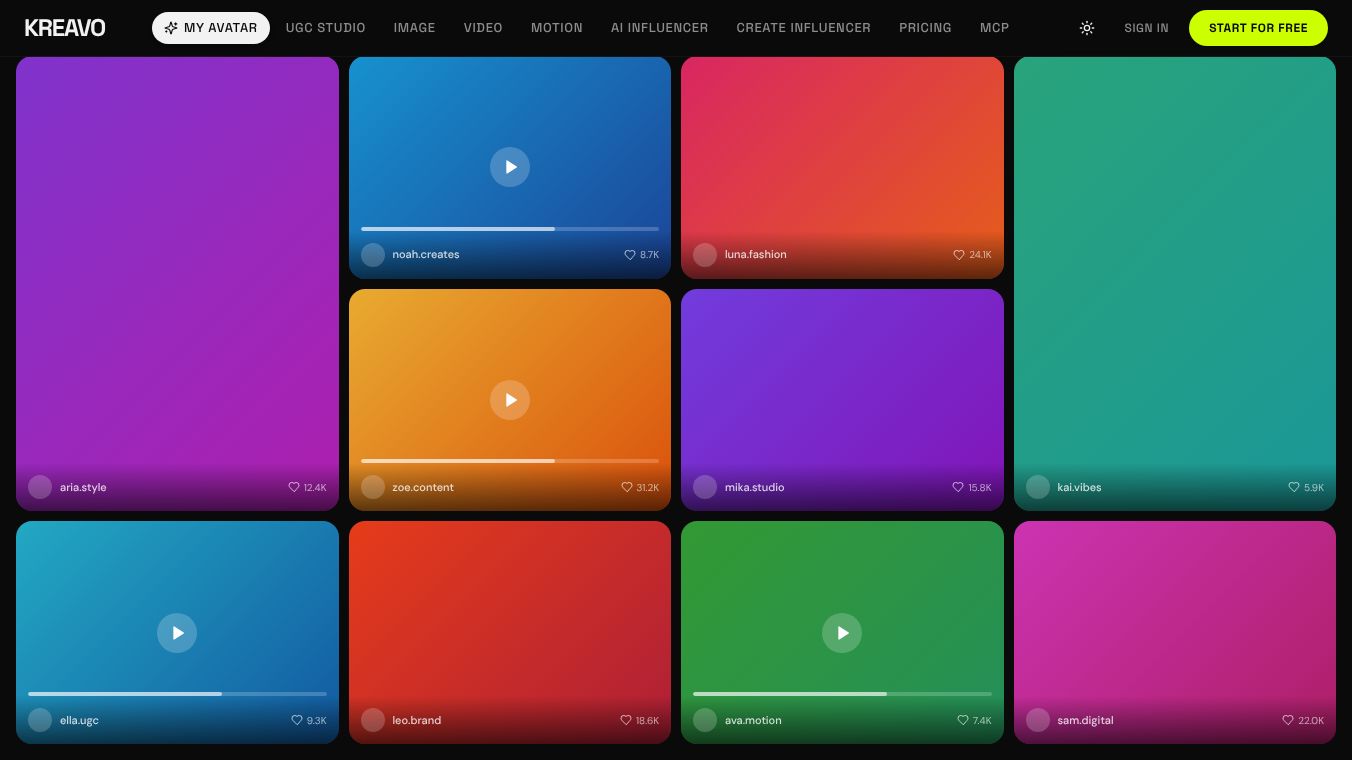Image resolution: width=1352 pixels, height=760 pixels.
Task: Open the Motion menu item
Action: tap(557, 28)
